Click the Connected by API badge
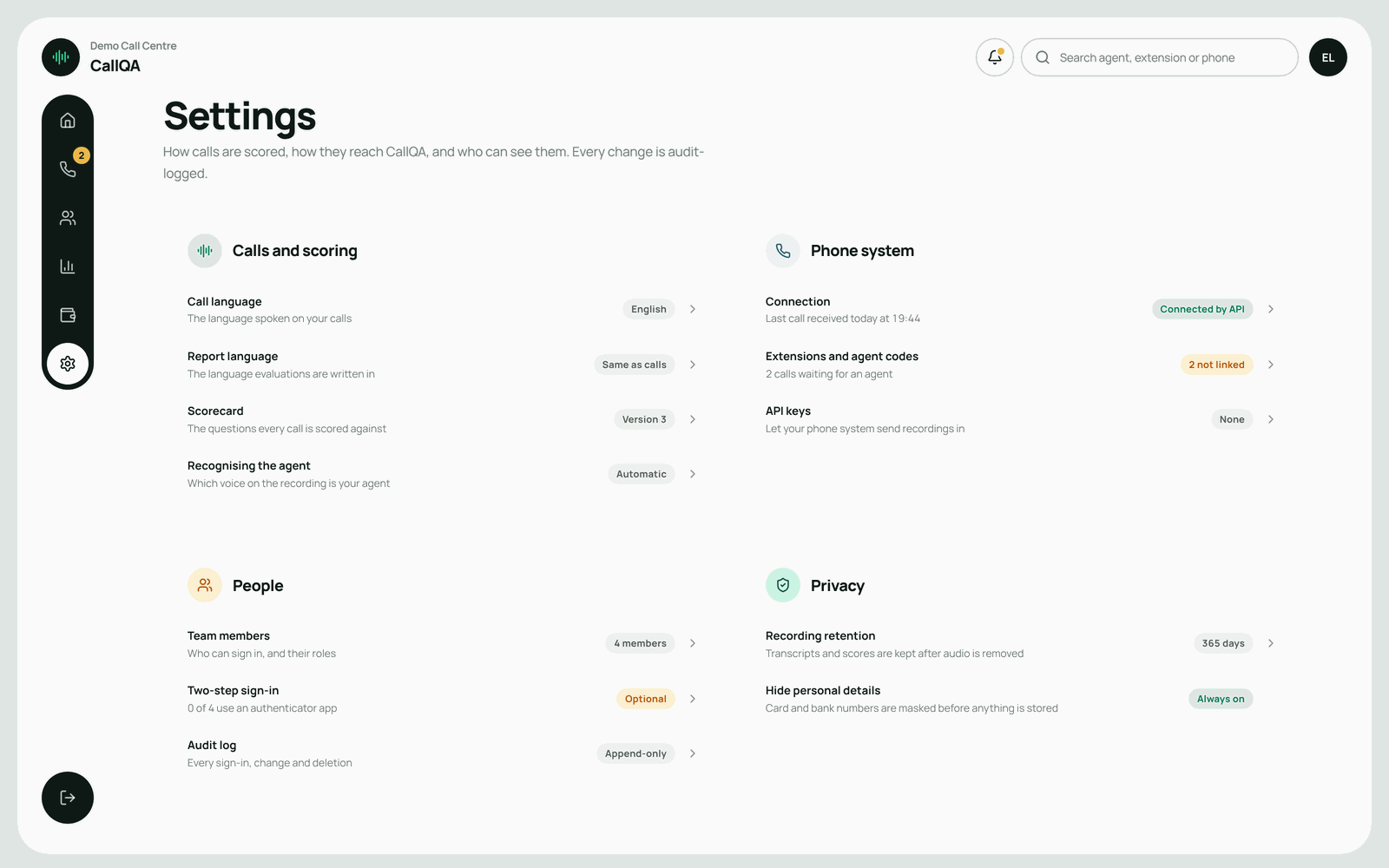1389x868 pixels. (x=1202, y=309)
